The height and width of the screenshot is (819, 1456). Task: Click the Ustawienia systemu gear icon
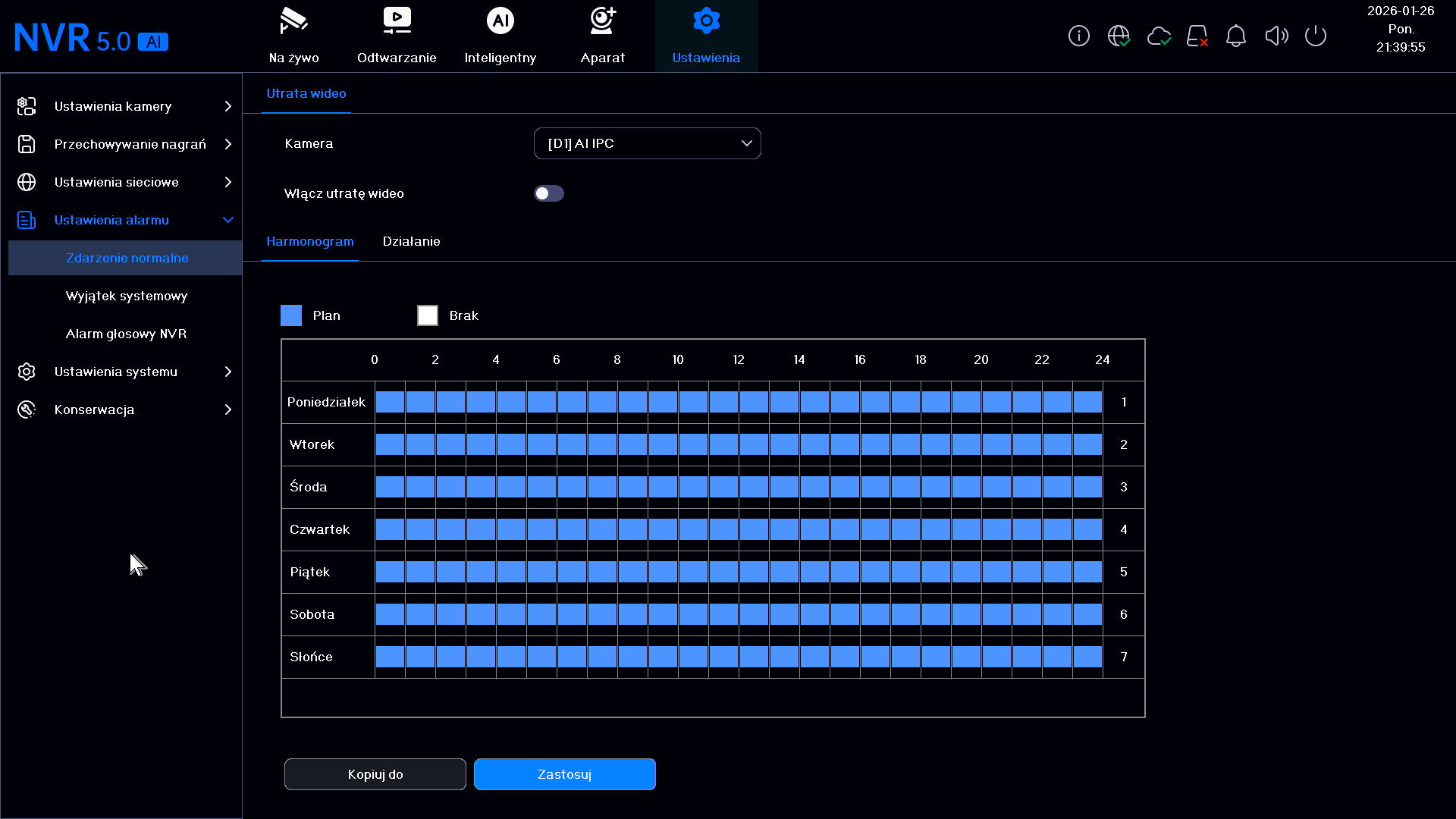point(27,372)
